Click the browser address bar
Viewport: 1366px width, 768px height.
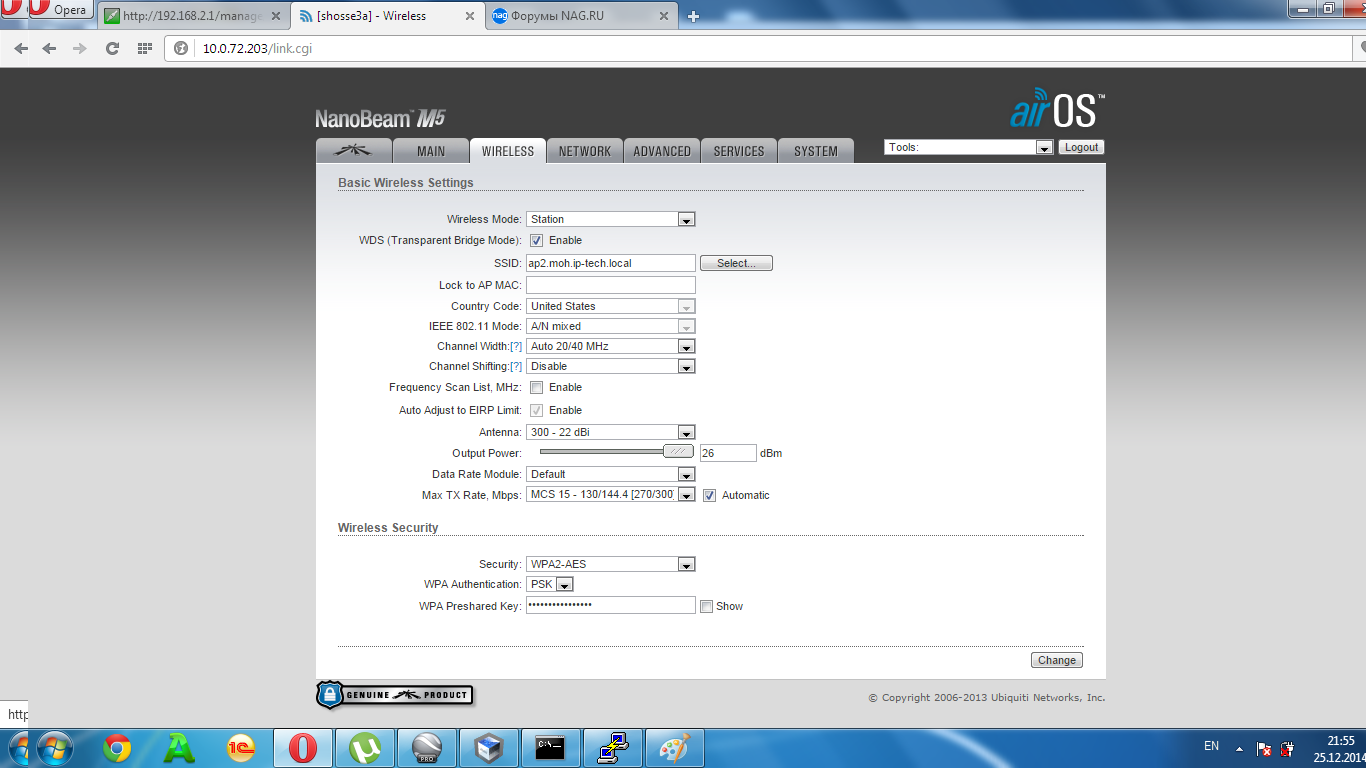click(760, 48)
